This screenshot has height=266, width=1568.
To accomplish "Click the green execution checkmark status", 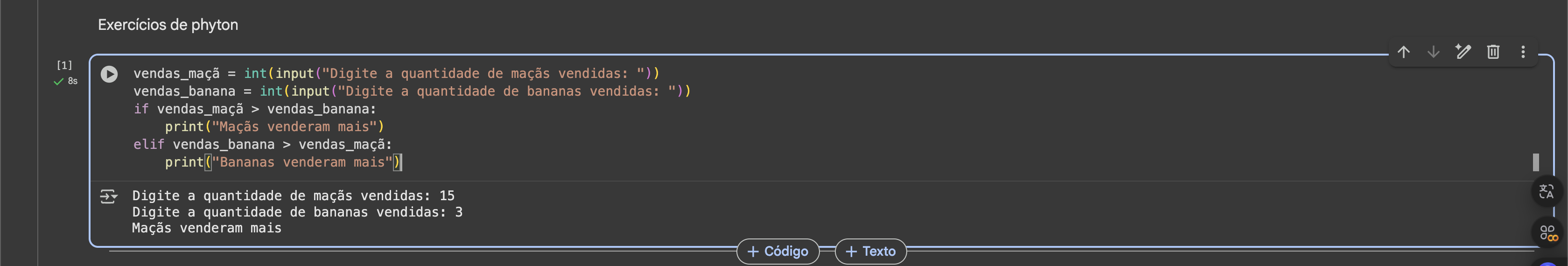I will [58, 82].
